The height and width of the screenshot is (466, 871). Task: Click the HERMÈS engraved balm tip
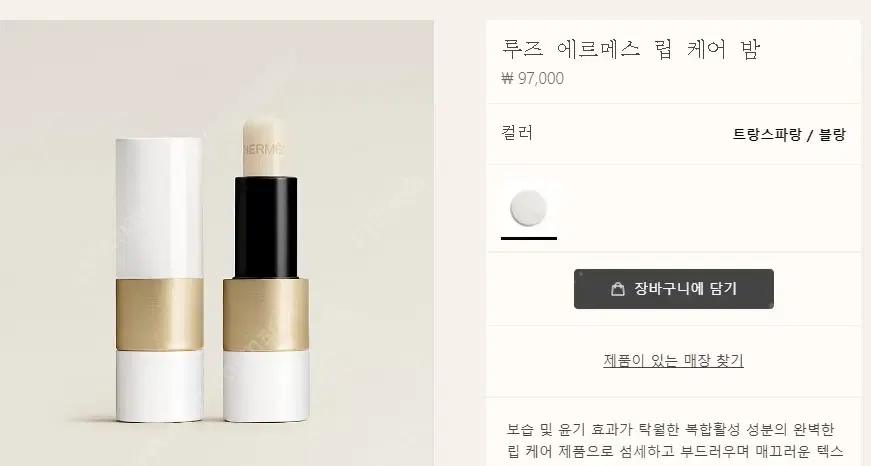263,148
